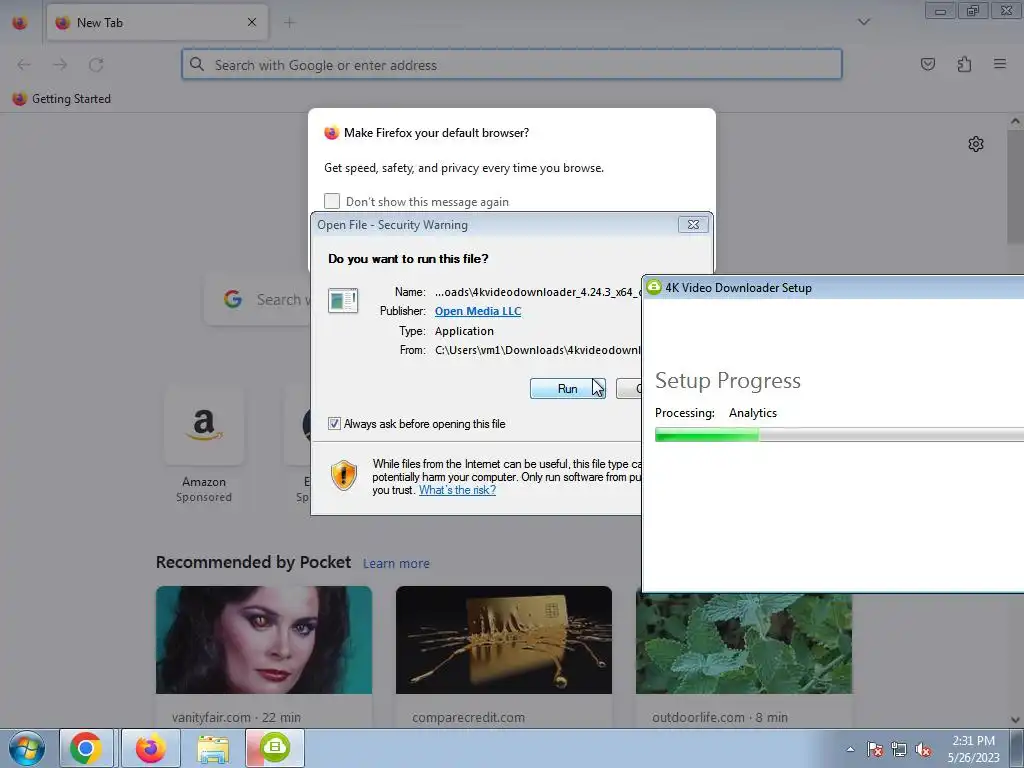
Task: Close the New Tab tab
Action: (x=251, y=22)
